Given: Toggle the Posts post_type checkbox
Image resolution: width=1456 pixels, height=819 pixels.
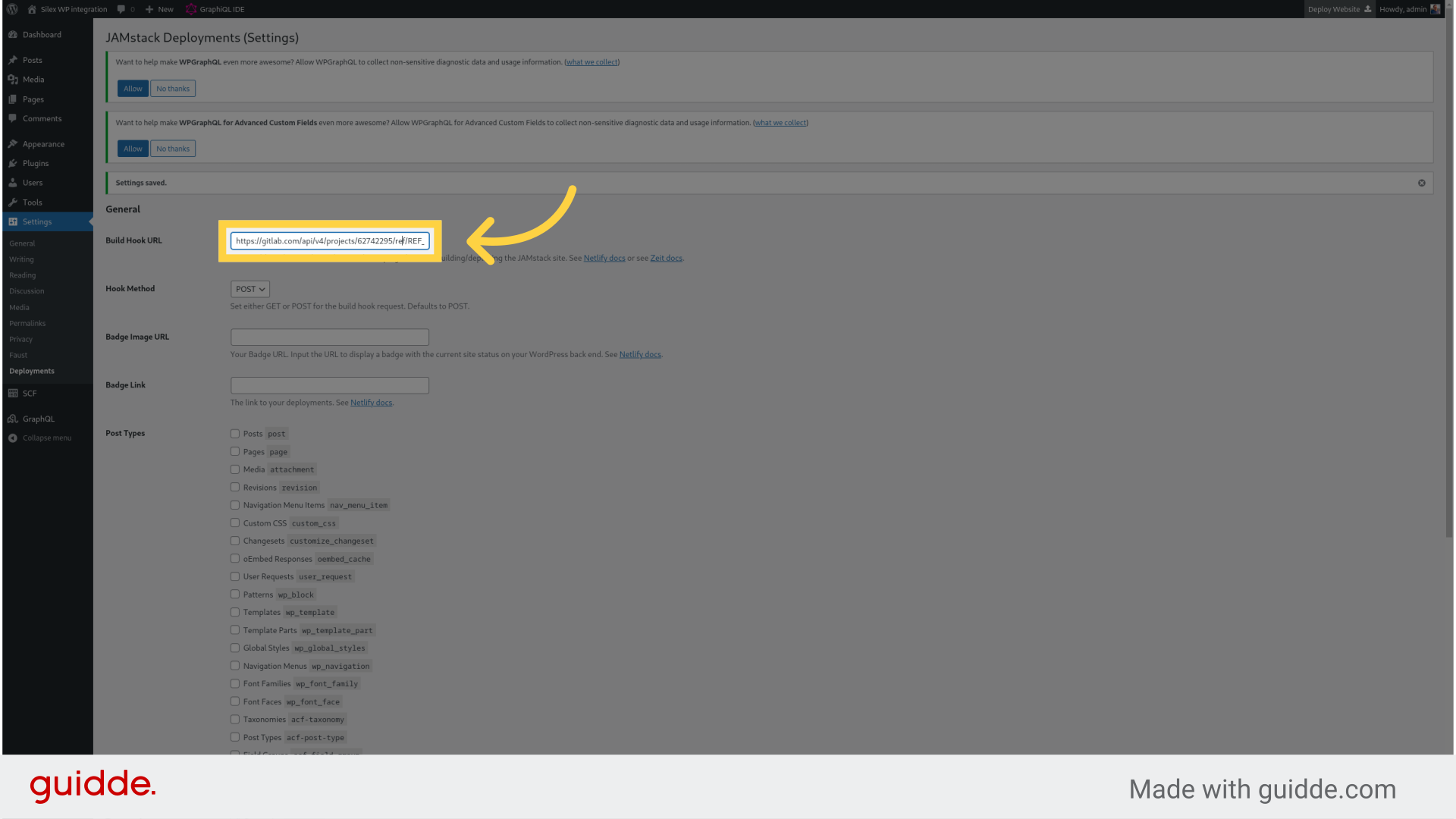Looking at the screenshot, I should [x=234, y=432].
